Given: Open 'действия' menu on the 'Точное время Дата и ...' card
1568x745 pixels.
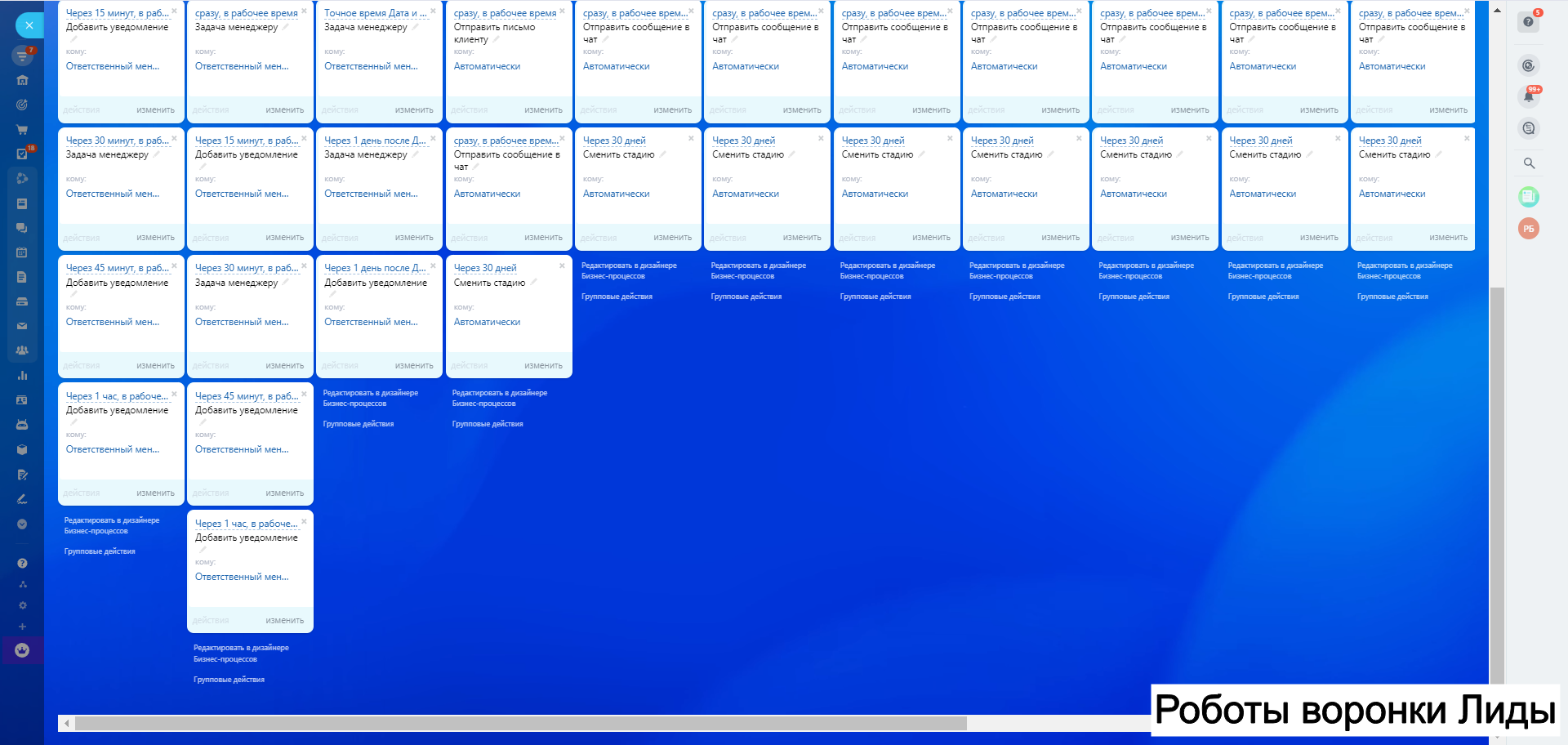Looking at the screenshot, I should (x=340, y=109).
